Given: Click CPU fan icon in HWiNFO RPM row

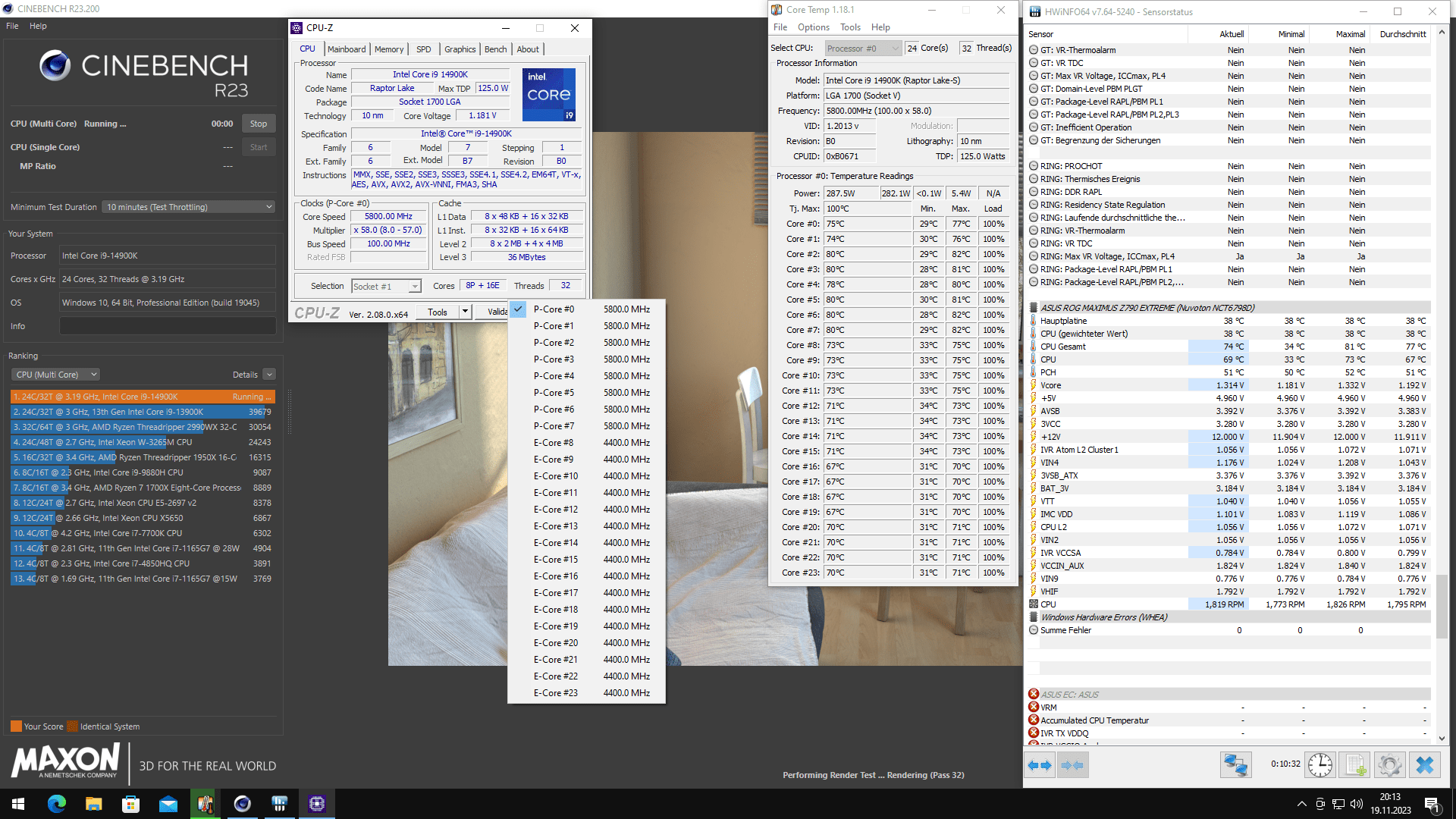Looking at the screenshot, I should click(1033, 604).
